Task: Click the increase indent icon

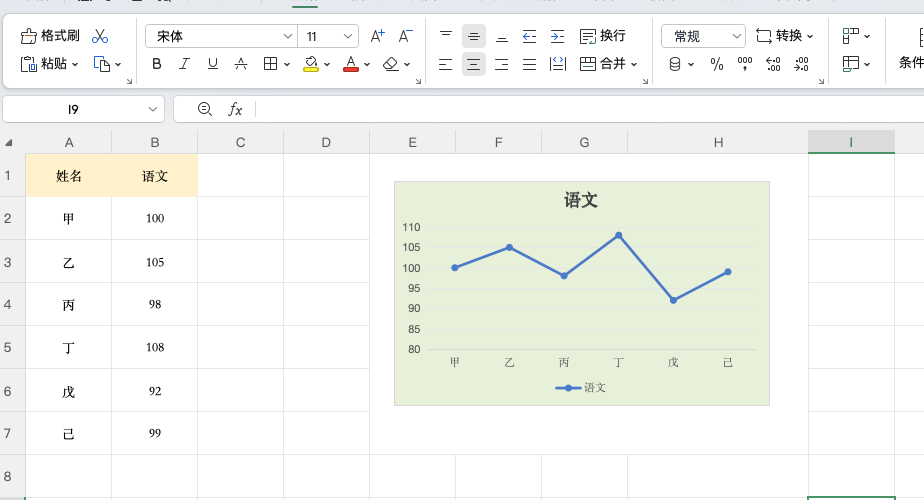Action: point(557,36)
